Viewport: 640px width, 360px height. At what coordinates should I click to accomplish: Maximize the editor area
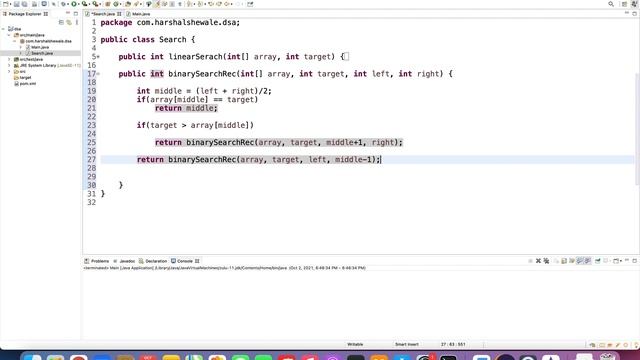[635, 13]
